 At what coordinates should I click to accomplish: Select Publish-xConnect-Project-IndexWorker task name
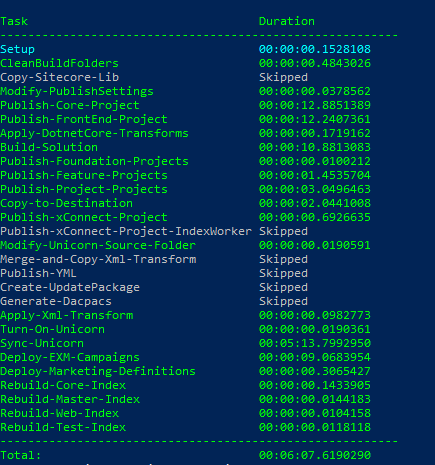[126, 231]
